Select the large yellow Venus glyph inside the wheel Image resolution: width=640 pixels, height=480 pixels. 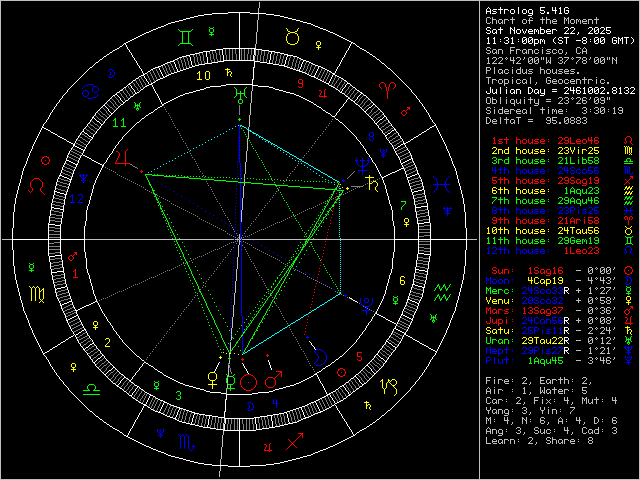pyautogui.click(x=213, y=380)
